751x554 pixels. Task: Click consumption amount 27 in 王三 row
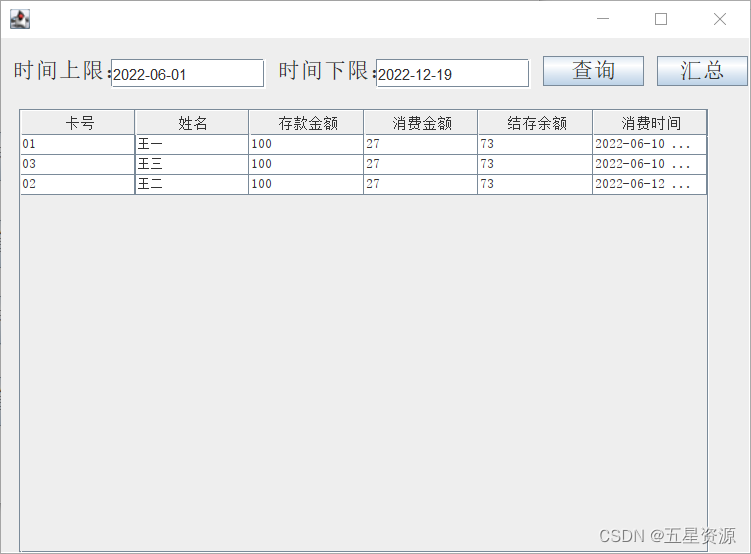tap(421, 164)
